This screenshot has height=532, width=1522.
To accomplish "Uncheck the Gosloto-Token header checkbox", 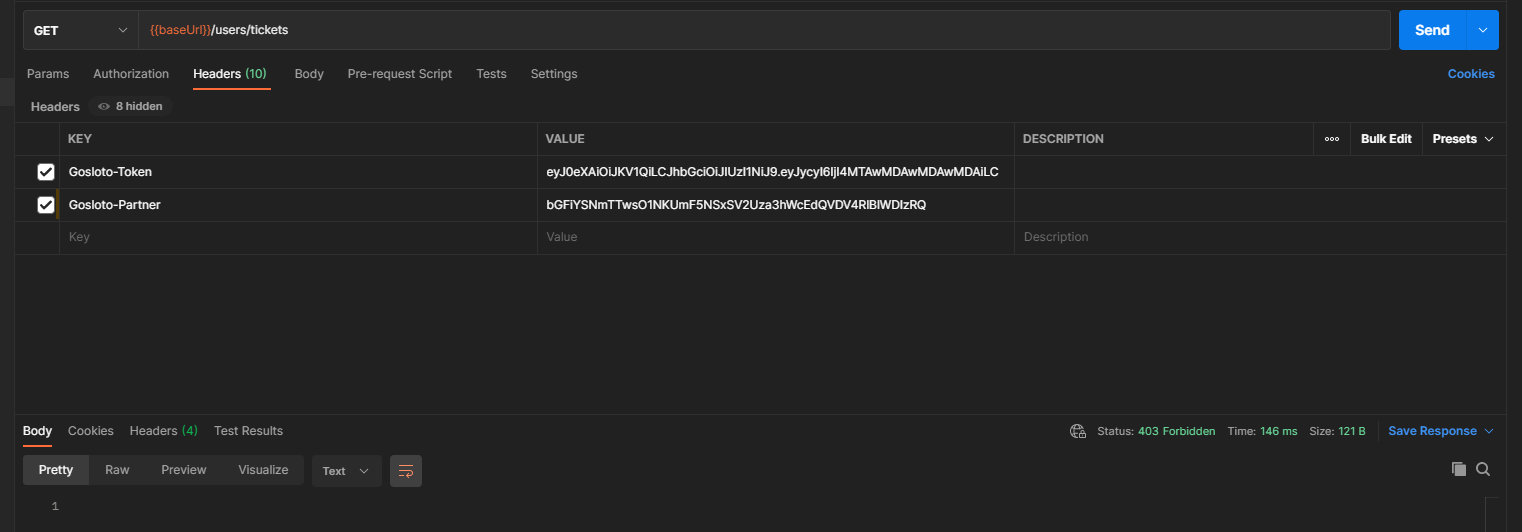I will pos(46,172).
